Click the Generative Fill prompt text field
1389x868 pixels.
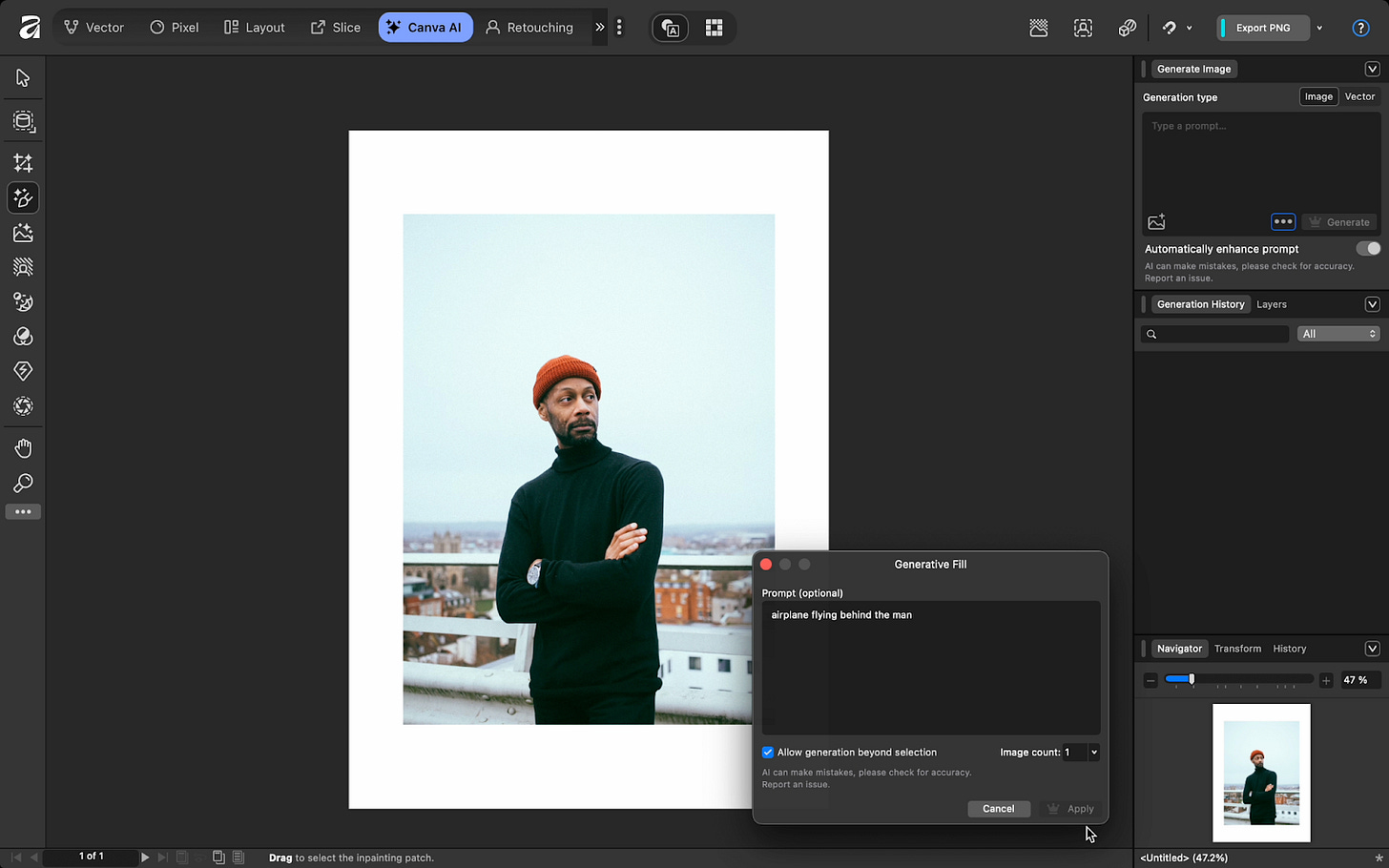pyautogui.click(x=930, y=668)
